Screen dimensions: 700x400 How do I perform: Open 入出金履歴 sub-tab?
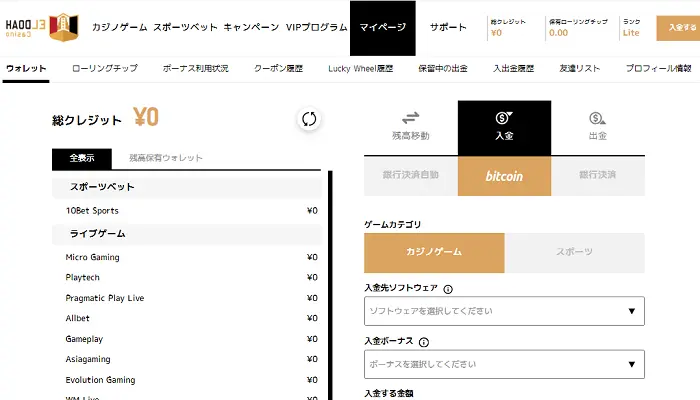click(x=513, y=68)
